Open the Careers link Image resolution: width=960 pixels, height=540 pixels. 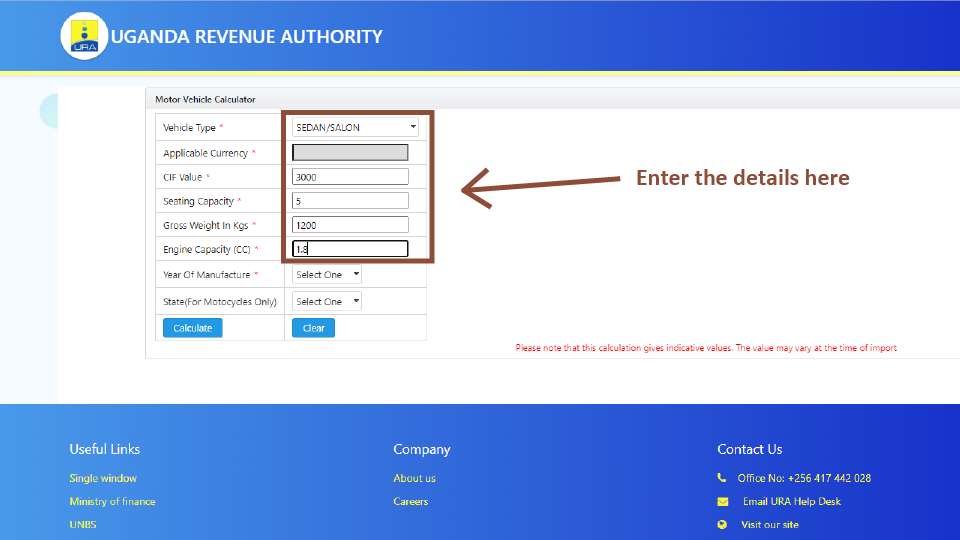410,501
